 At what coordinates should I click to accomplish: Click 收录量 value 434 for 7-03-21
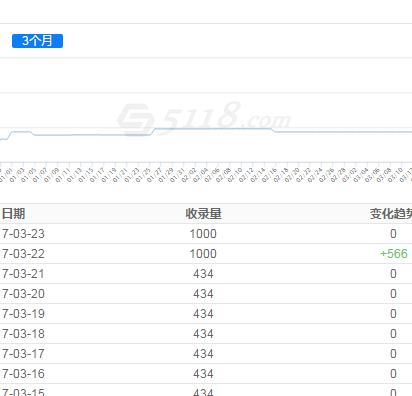[203, 274]
